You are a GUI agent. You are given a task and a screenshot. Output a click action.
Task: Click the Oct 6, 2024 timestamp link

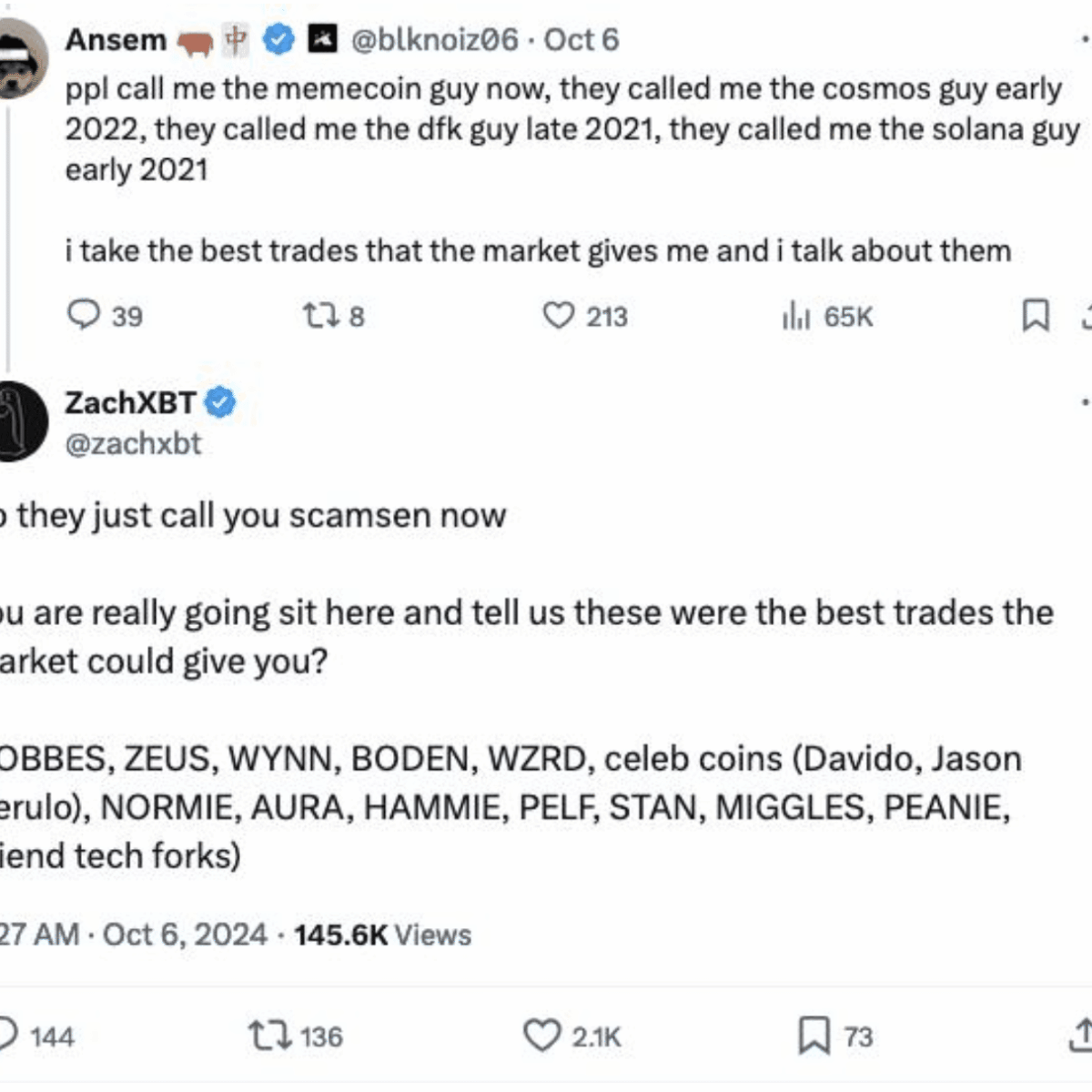pyautogui.click(x=185, y=935)
